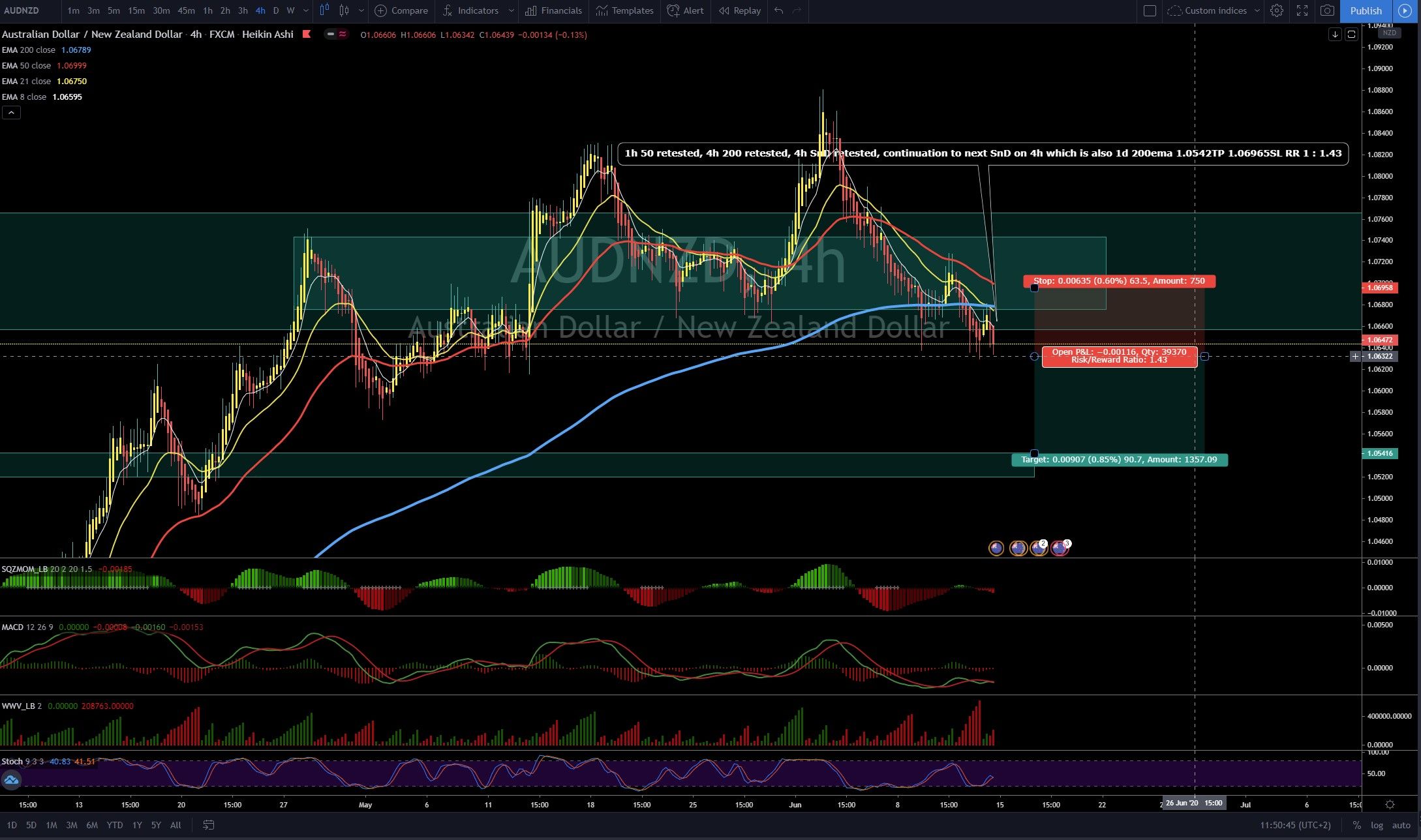Click the blue bars chart style icon
1421x840 pixels.
325,10
